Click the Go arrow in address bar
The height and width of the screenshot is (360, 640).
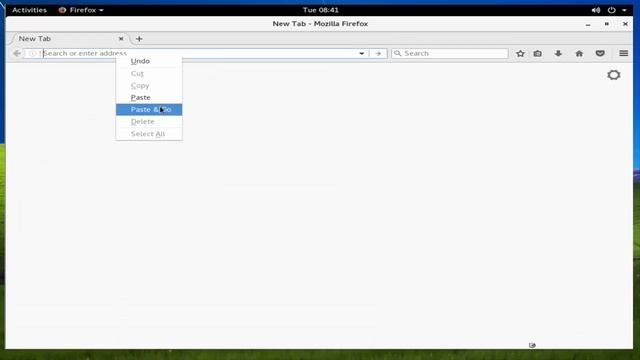[x=378, y=53]
